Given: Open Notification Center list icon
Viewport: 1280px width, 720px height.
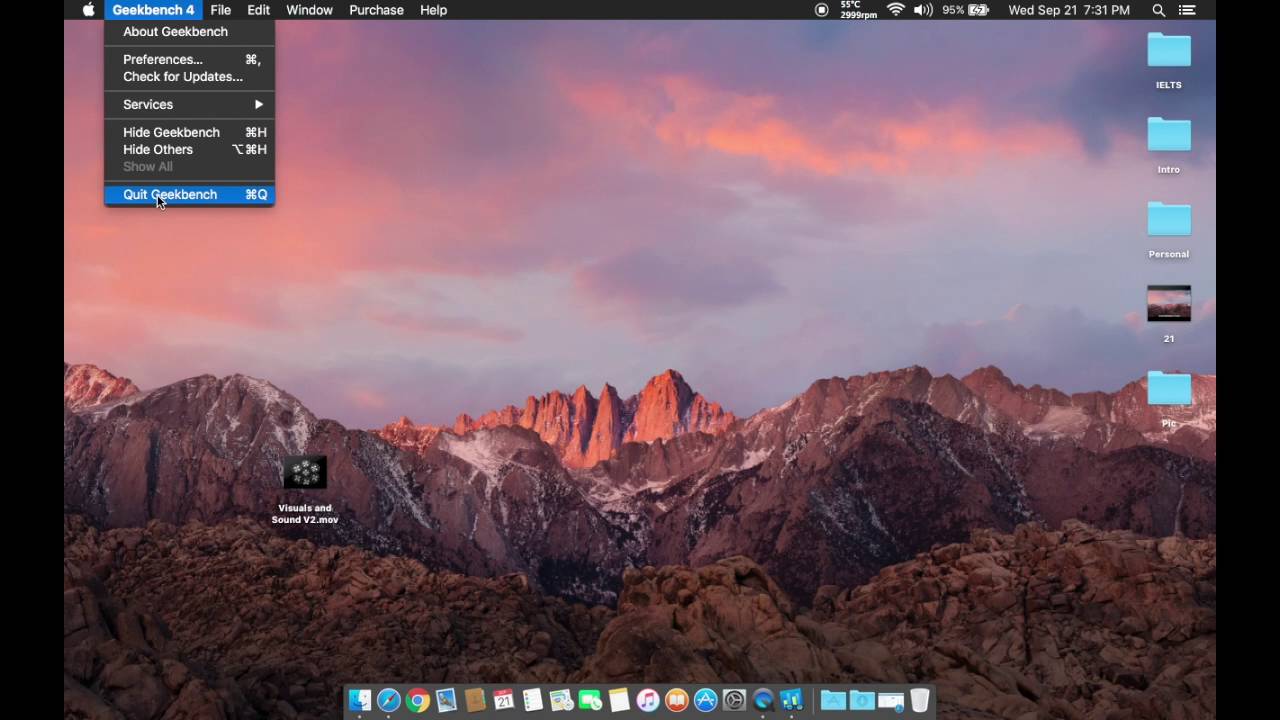Looking at the screenshot, I should pos(1187,10).
